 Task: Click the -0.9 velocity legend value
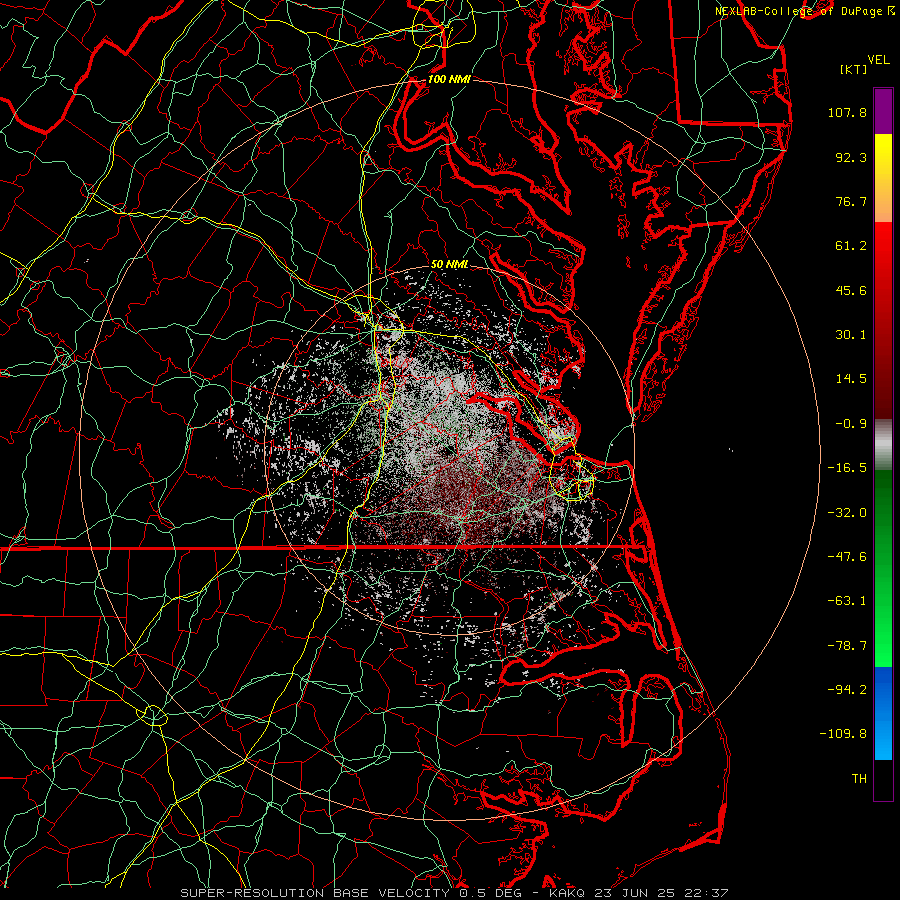(x=851, y=424)
